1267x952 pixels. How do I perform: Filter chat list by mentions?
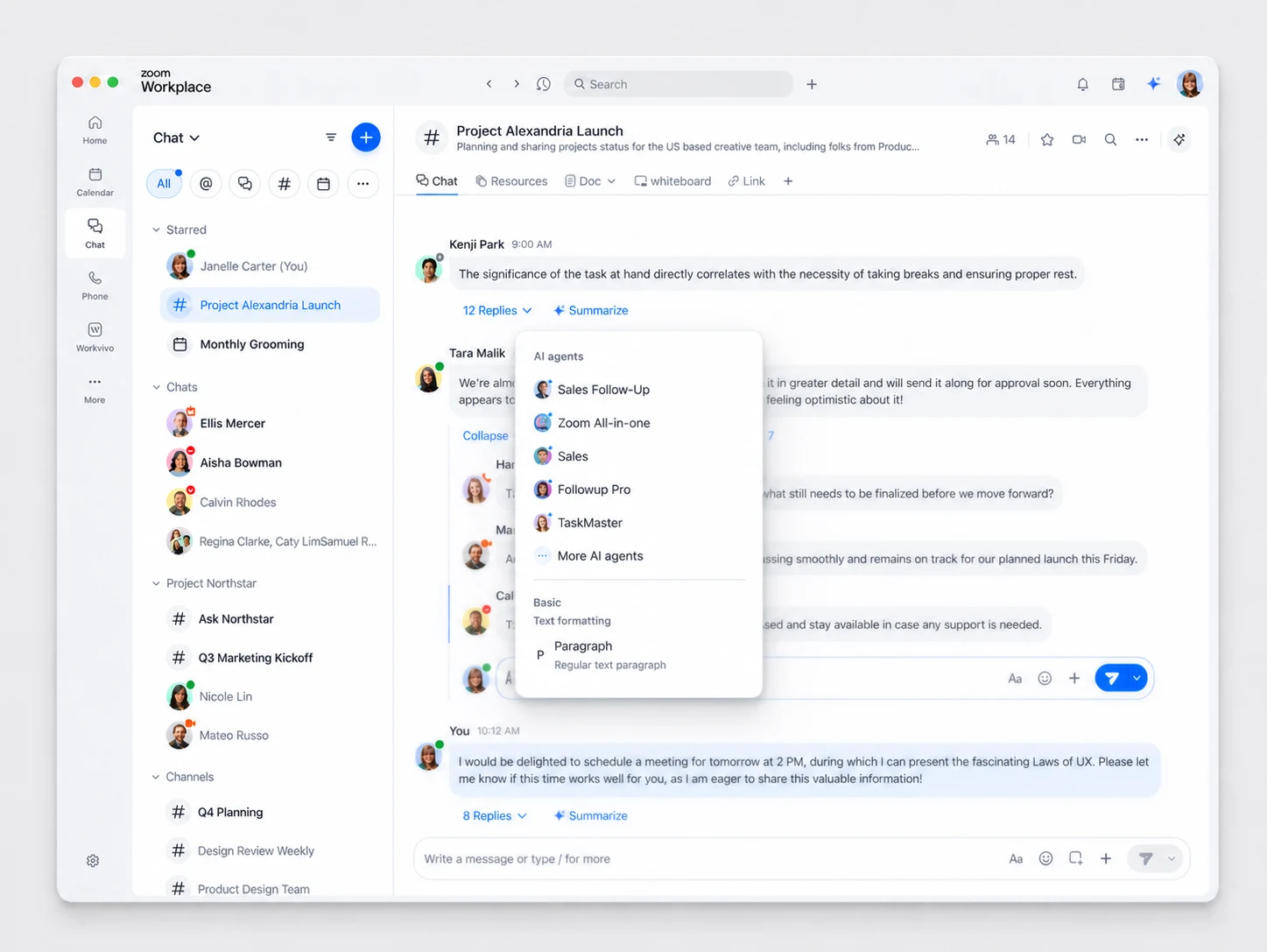point(206,184)
